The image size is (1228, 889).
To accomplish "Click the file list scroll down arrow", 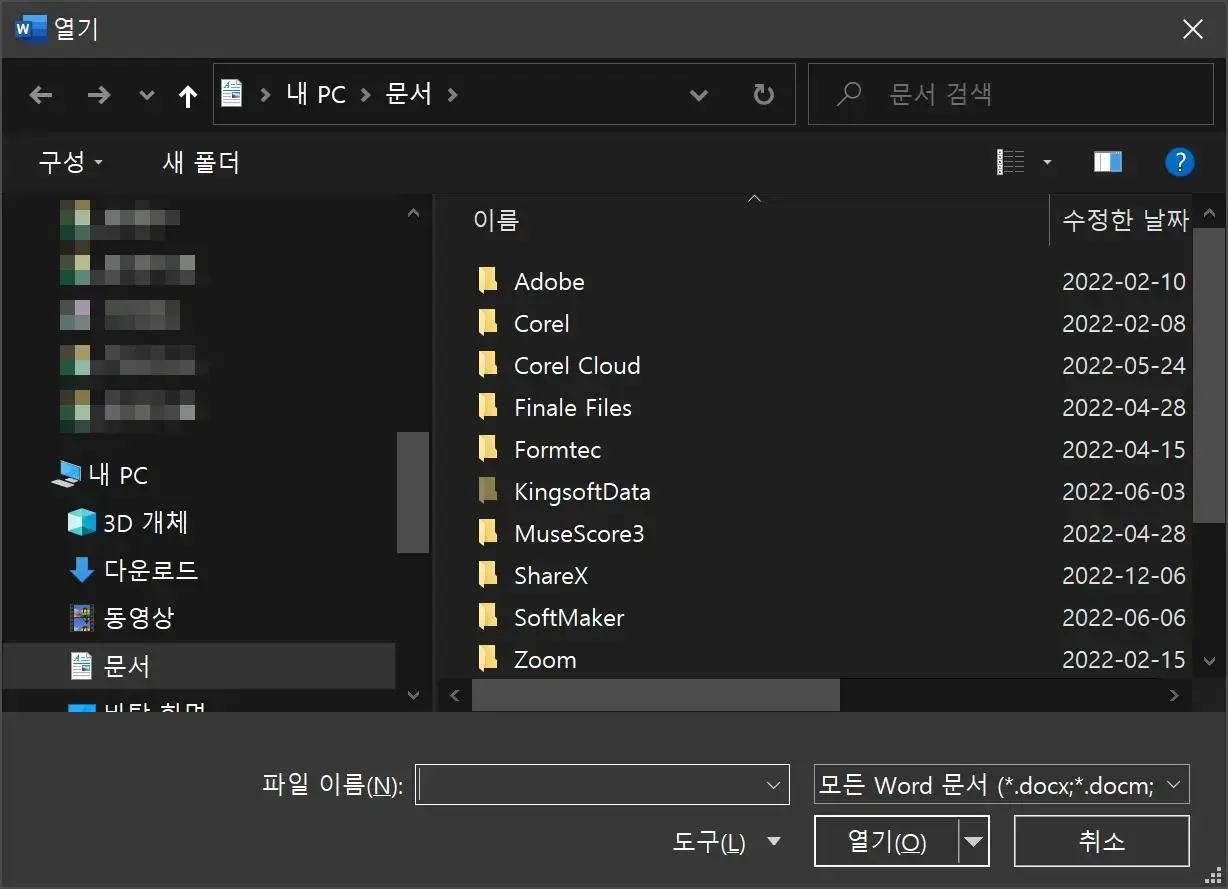I will click(1208, 661).
